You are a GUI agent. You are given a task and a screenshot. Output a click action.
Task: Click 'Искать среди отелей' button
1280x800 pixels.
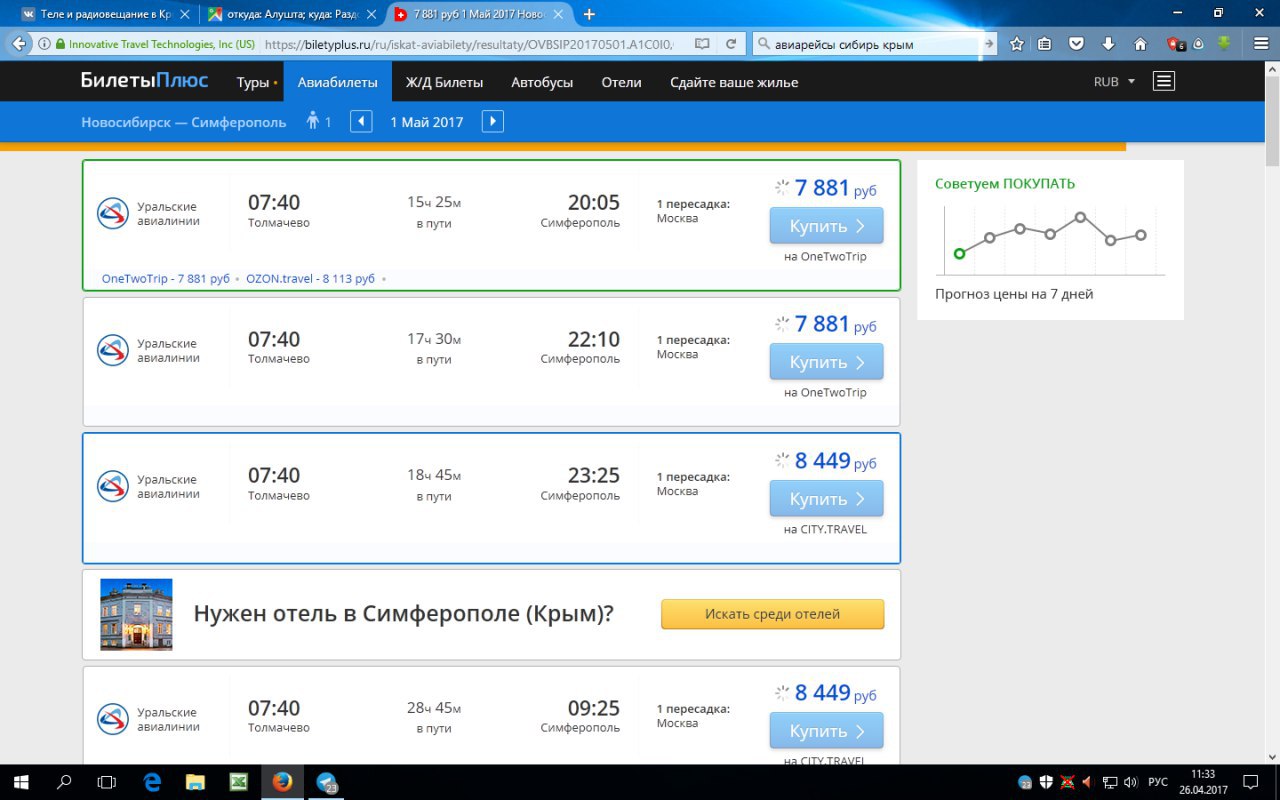tap(772, 614)
